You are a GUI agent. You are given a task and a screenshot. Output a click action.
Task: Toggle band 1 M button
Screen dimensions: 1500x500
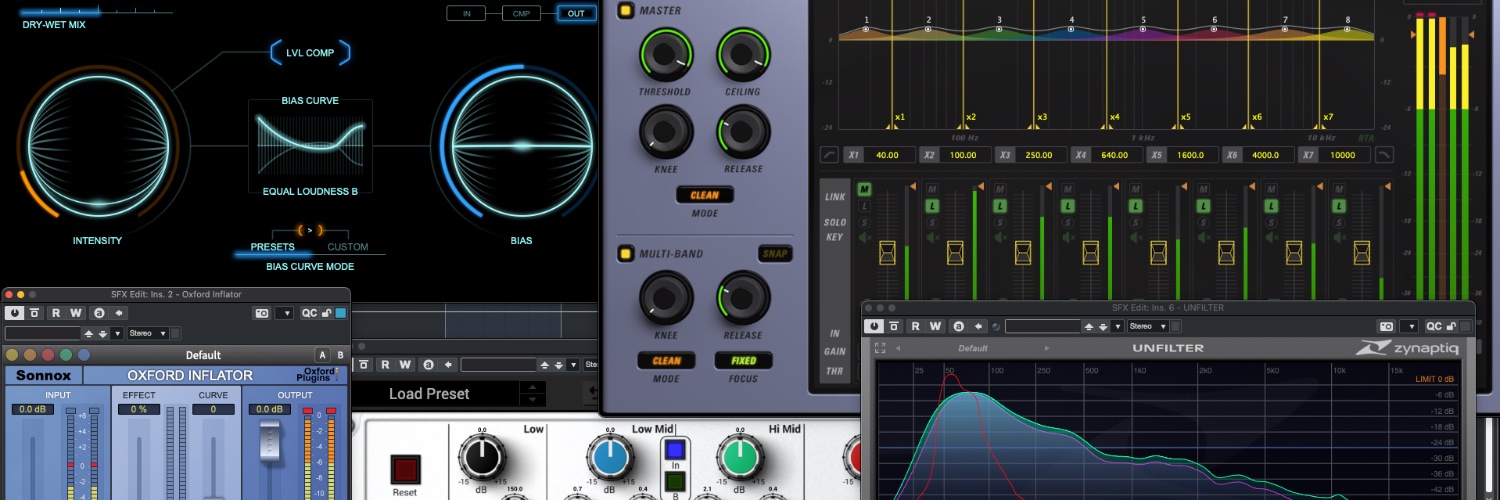click(x=864, y=189)
